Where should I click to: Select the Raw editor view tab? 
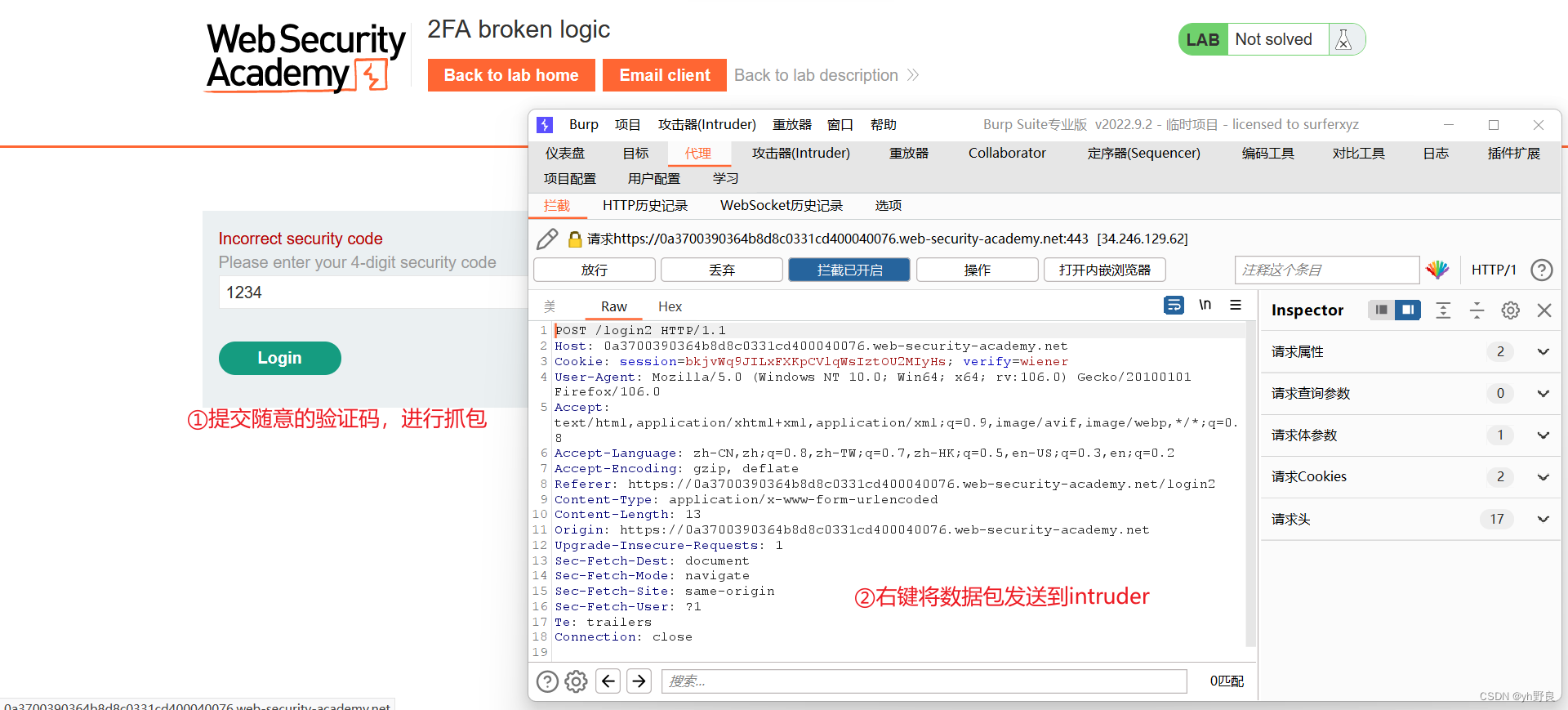[x=614, y=306]
